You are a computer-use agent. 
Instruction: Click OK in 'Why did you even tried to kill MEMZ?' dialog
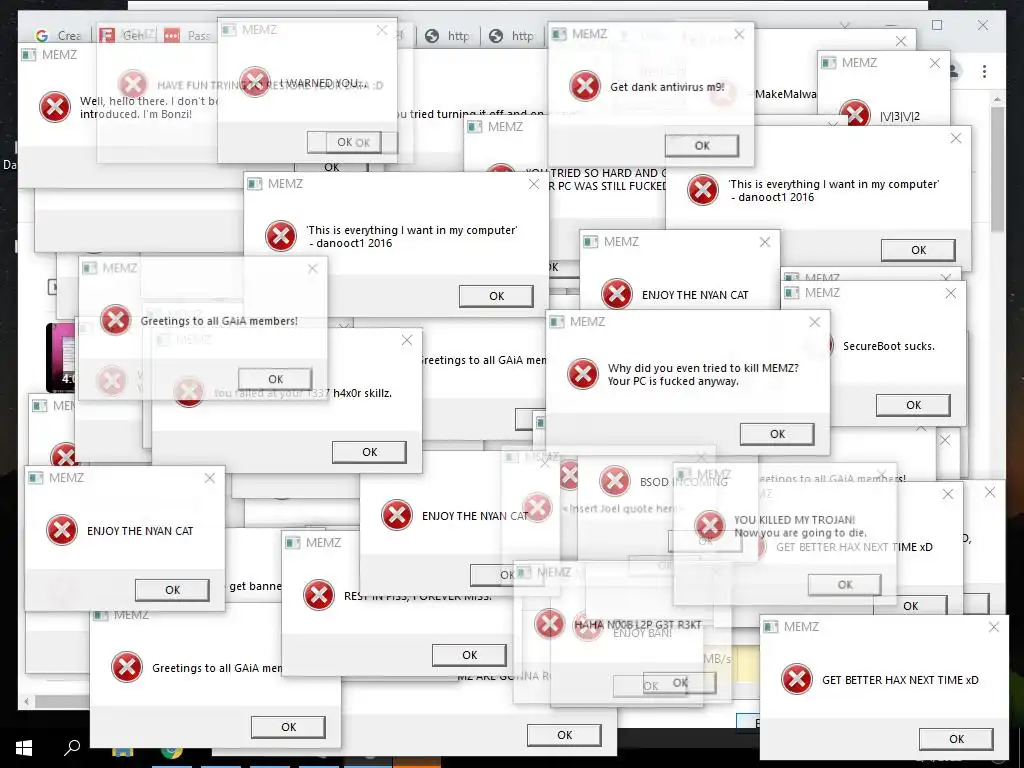pos(777,434)
